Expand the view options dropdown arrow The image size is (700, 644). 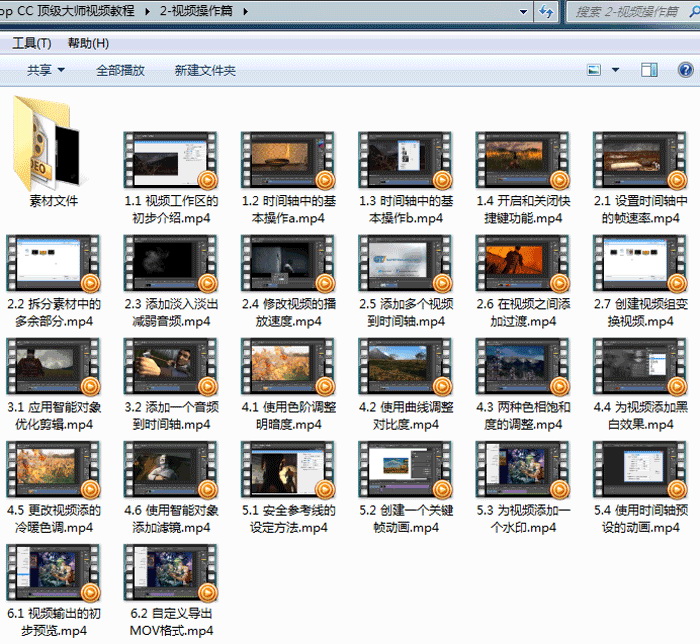click(615, 70)
